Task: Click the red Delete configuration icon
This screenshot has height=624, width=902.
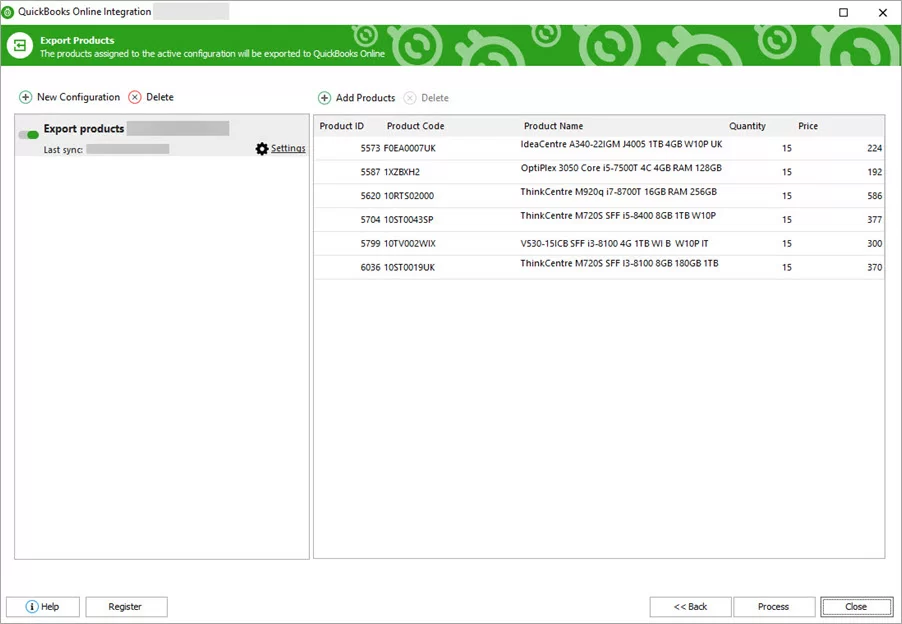Action: [x=135, y=97]
